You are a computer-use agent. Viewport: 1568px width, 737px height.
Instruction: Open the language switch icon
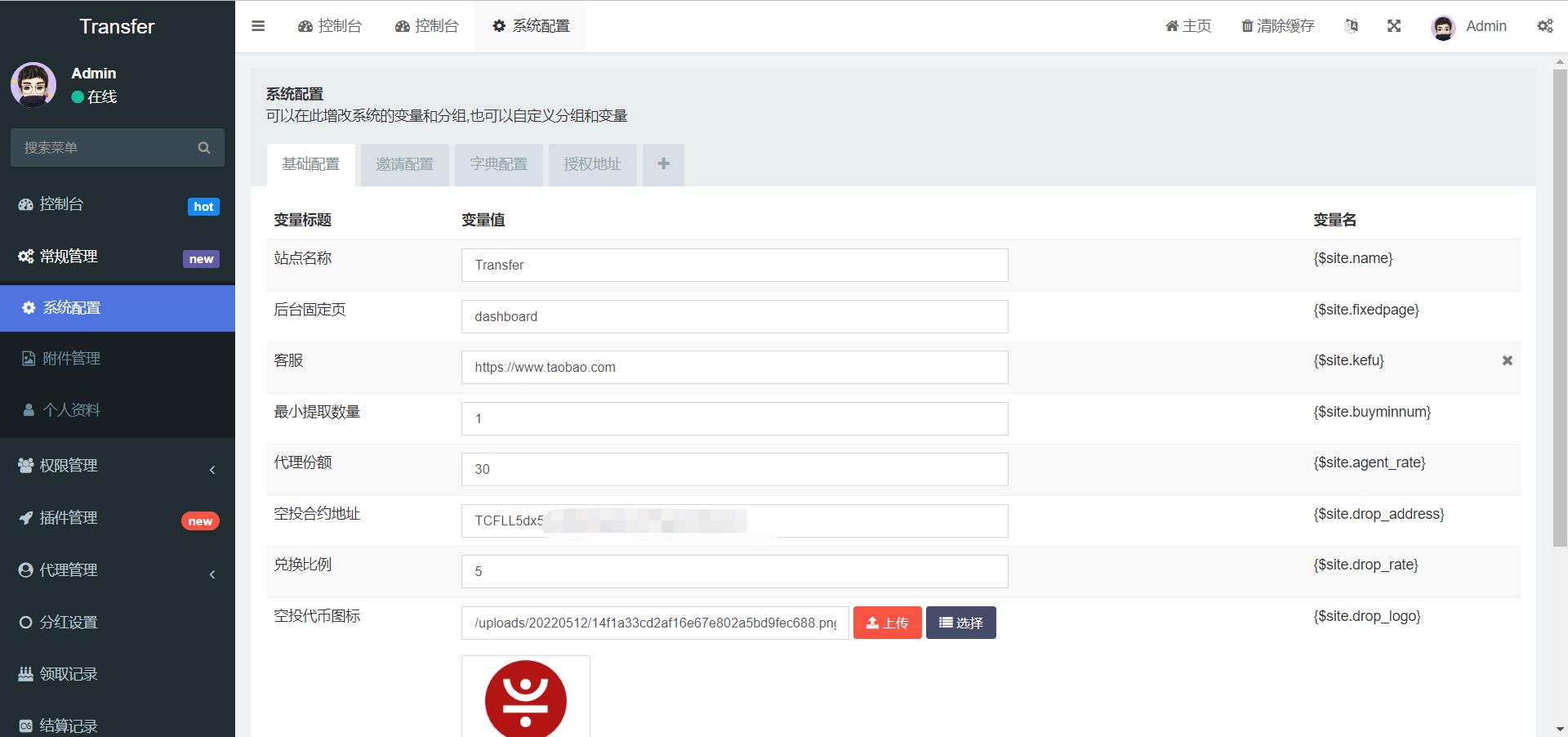tap(1352, 26)
